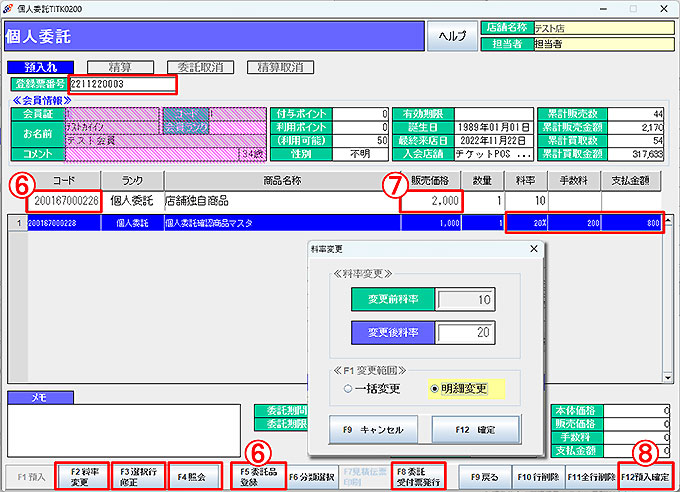
Task: Click the 手数料 column header
Action: [x=574, y=180]
